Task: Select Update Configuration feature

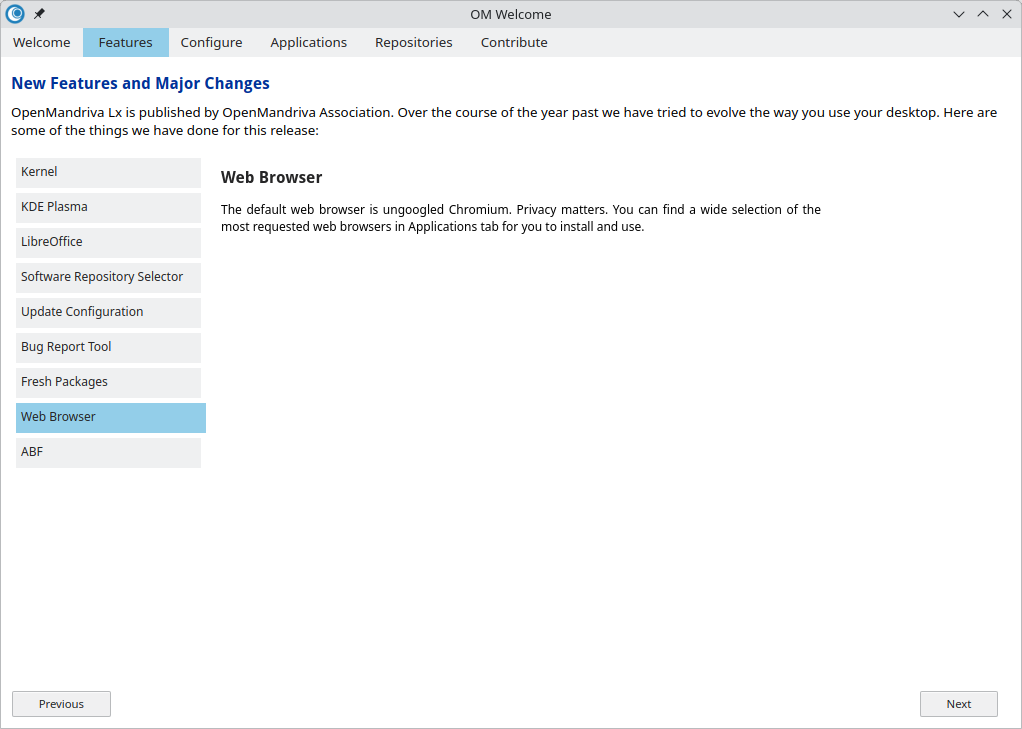Action: (x=108, y=312)
